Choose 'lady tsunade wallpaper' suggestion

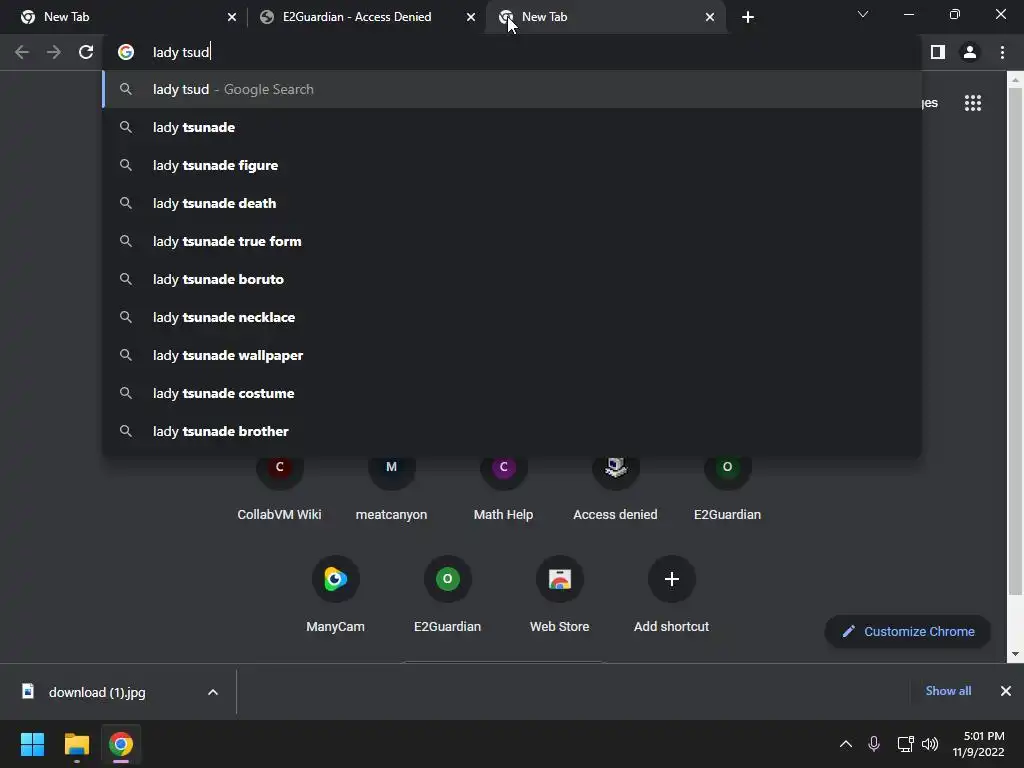pos(512,355)
